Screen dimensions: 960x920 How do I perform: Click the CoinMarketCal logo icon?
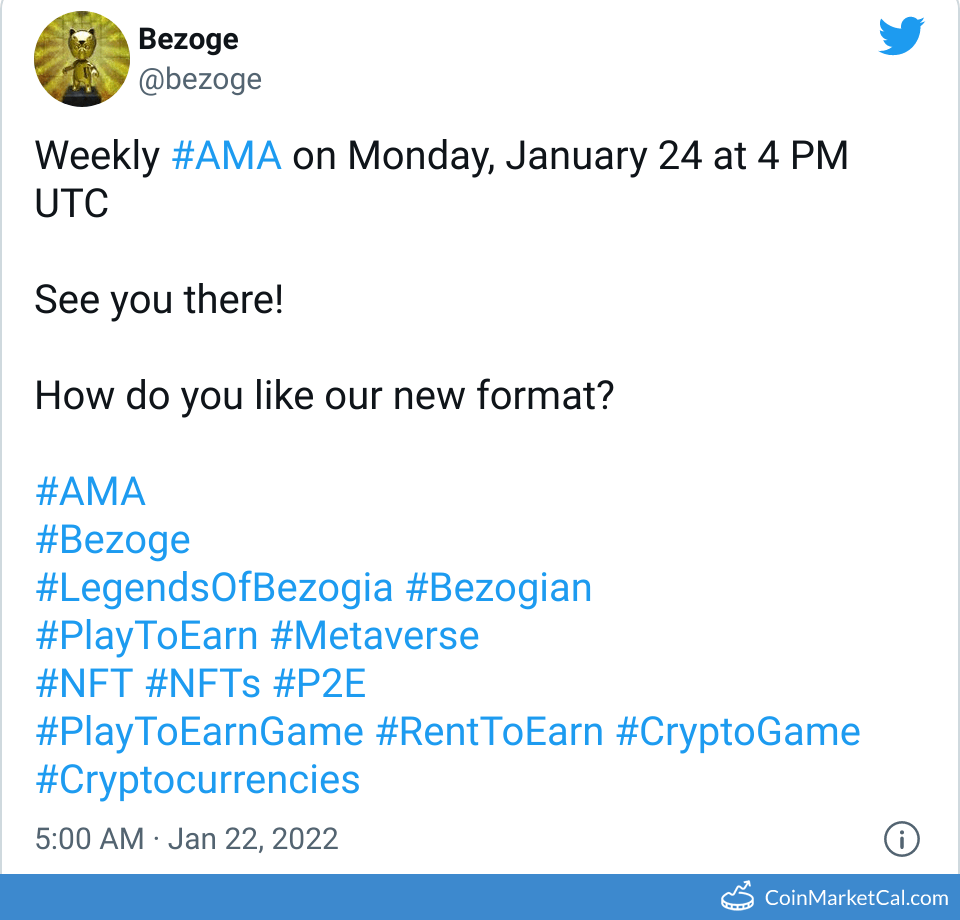[737, 897]
